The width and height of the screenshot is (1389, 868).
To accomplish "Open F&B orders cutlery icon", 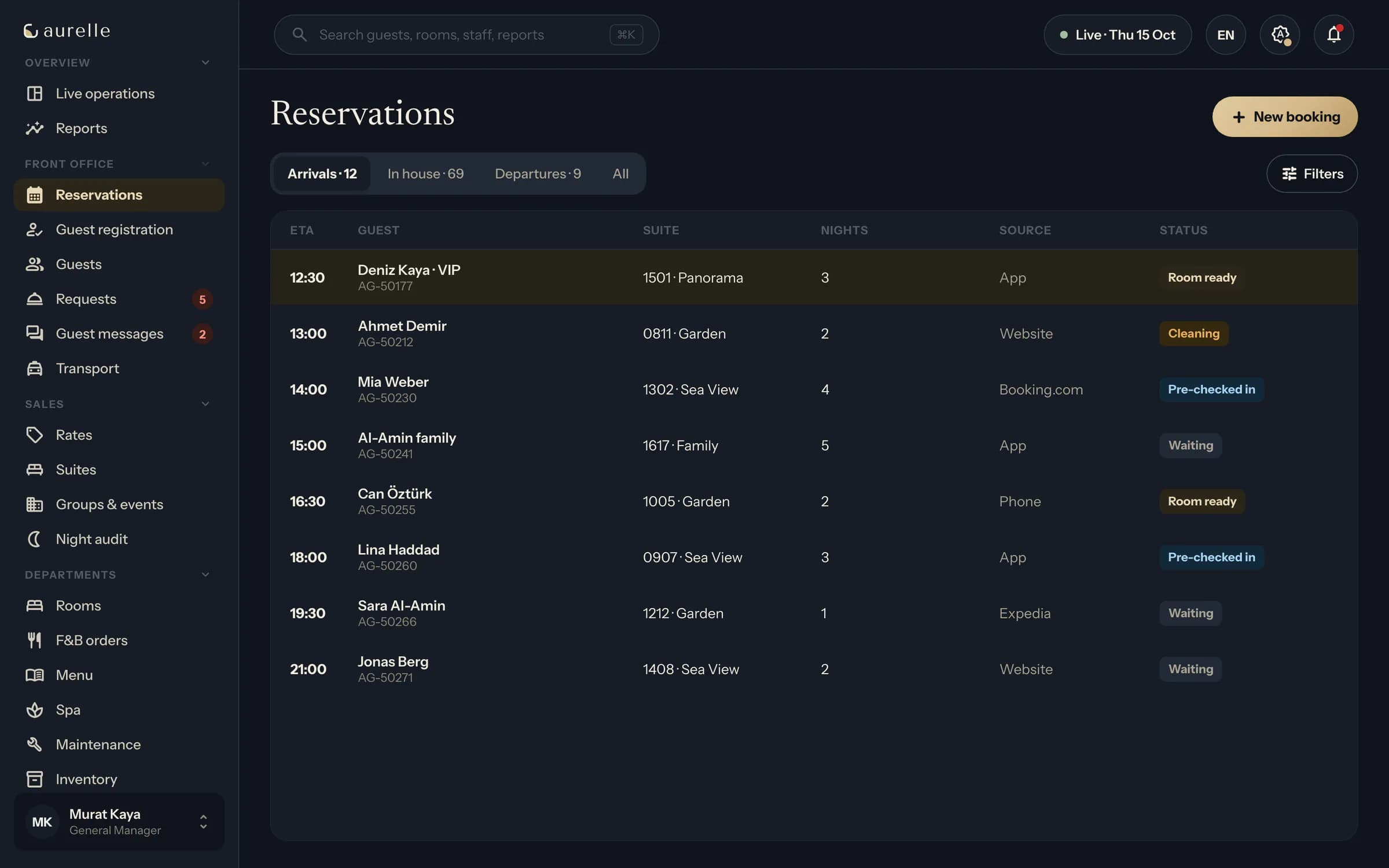I will tap(35, 640).
